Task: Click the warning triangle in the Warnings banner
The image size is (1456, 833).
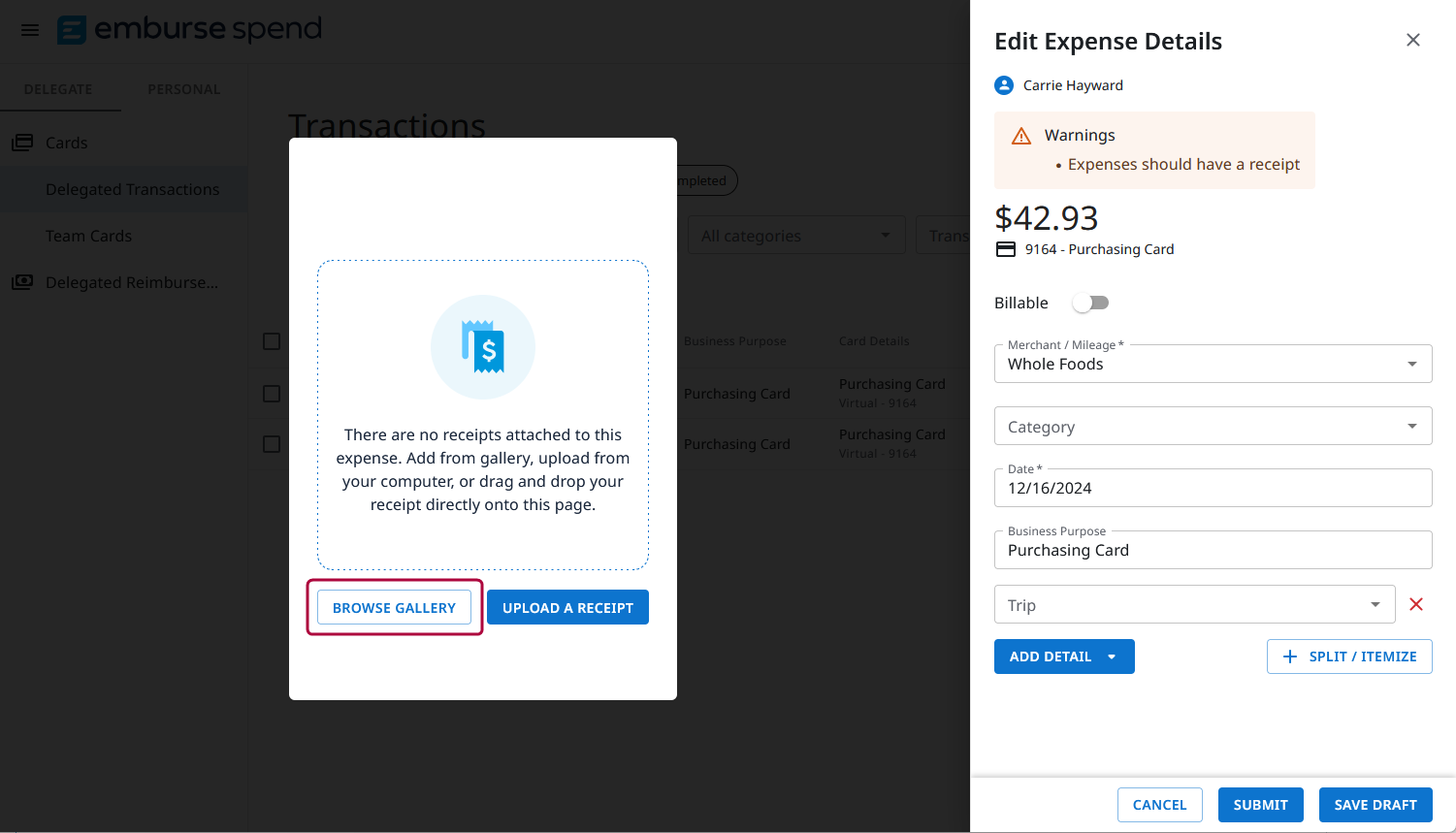Action: pos(1020,135)
